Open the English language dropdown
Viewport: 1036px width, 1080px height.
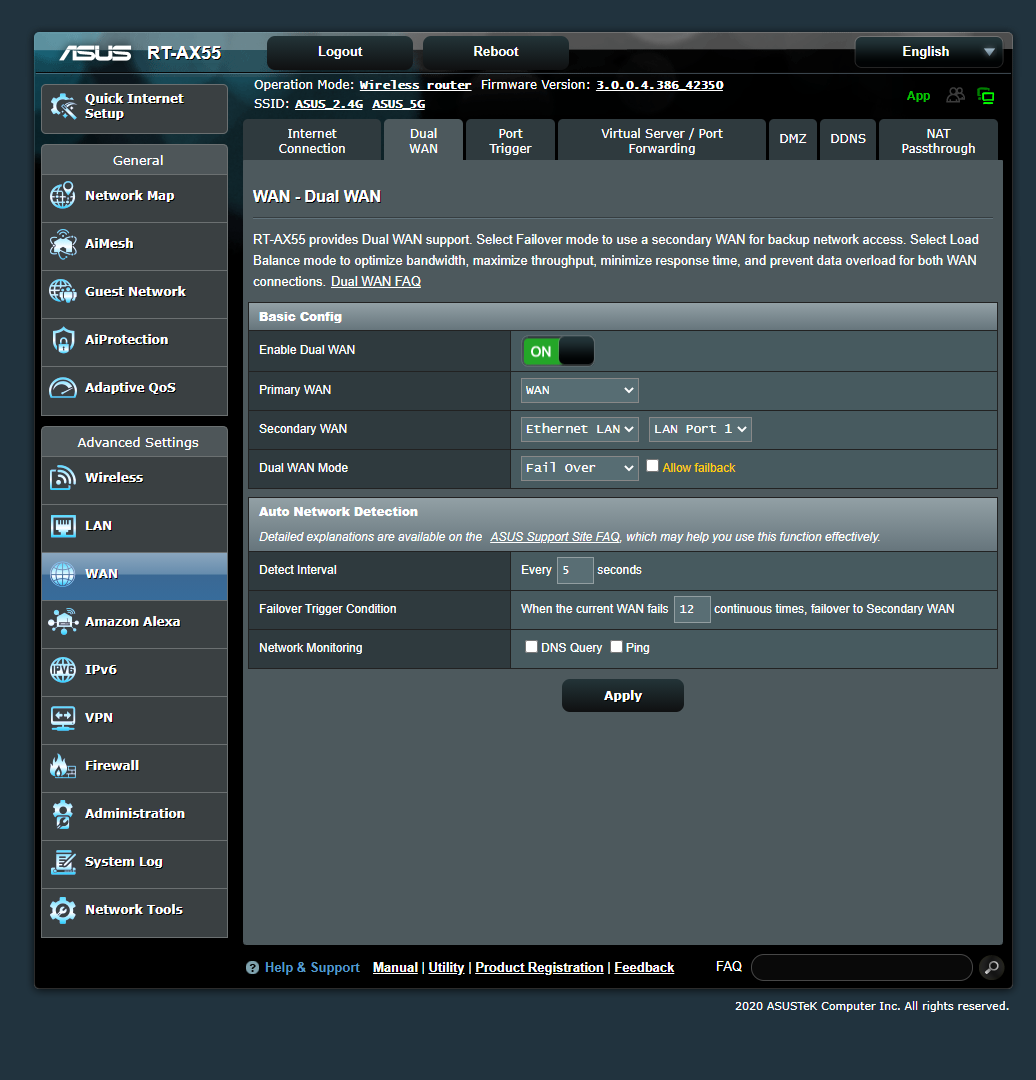click(929, 52)
